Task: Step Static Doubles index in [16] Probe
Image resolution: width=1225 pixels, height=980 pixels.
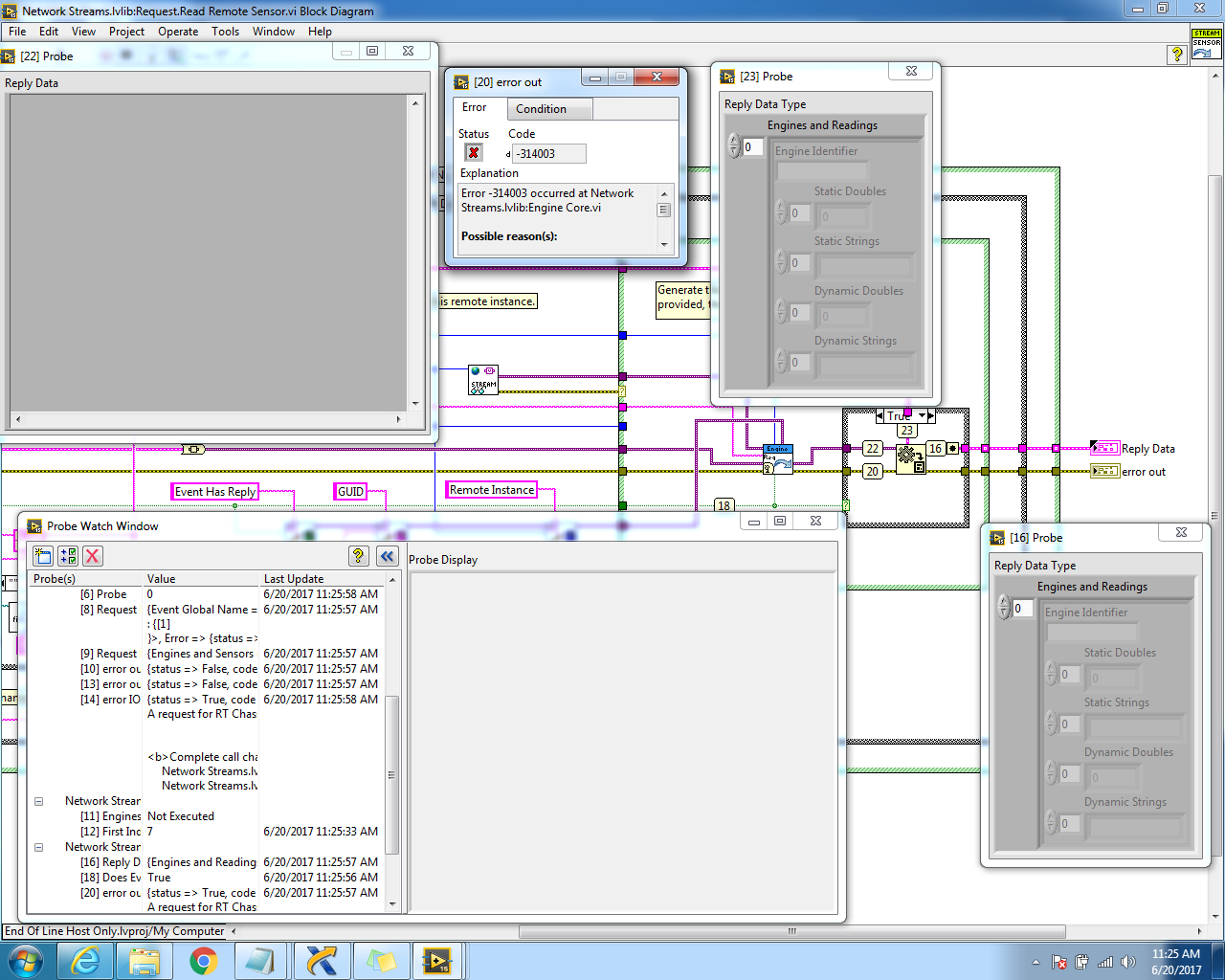Action: tap(1051, 674)
